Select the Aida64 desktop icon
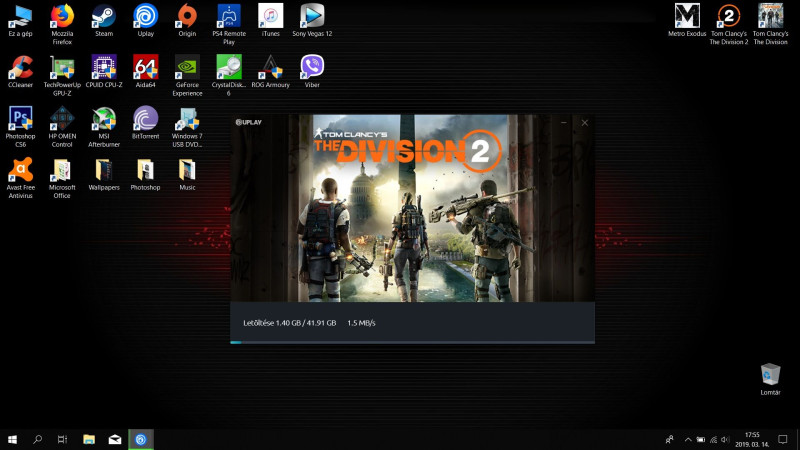The width and height of the screenshot is (800, 450). pos(145,72)
